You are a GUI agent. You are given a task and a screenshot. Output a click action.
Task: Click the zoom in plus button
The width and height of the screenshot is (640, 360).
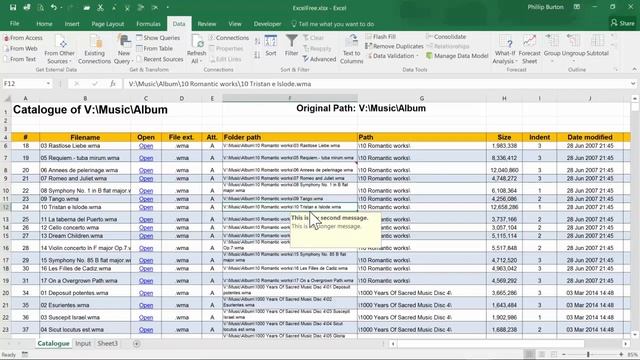click(621, 354)
